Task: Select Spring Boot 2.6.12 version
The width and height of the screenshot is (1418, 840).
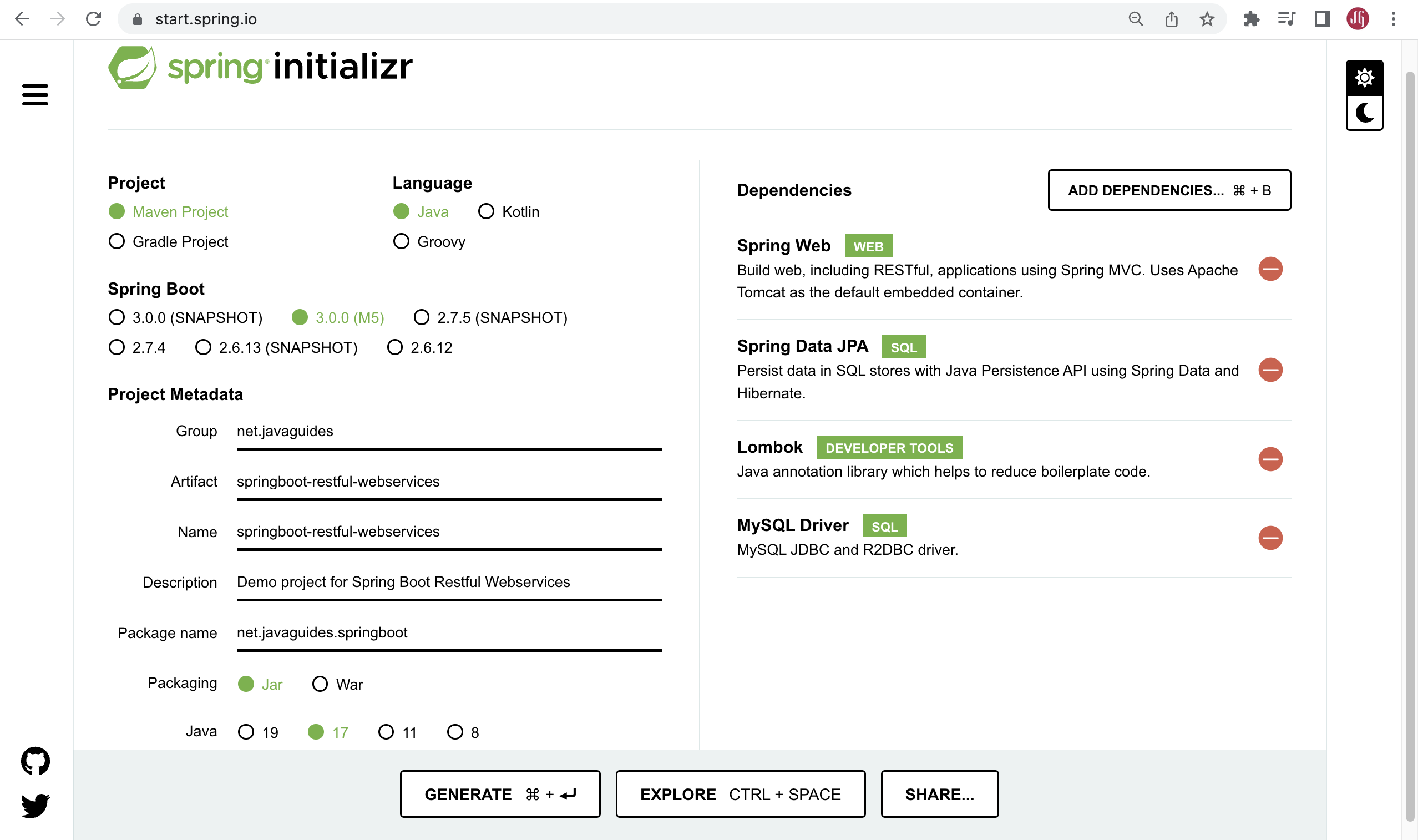Action: (420, 347)
